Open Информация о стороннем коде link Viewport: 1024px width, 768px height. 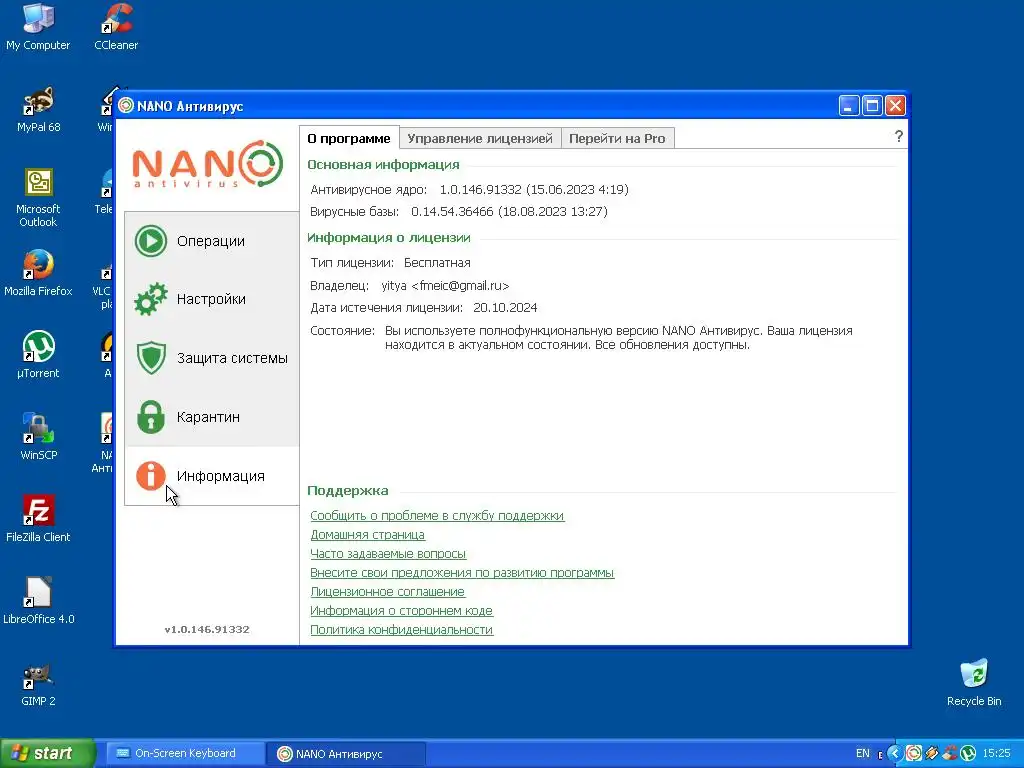(401, 611)
